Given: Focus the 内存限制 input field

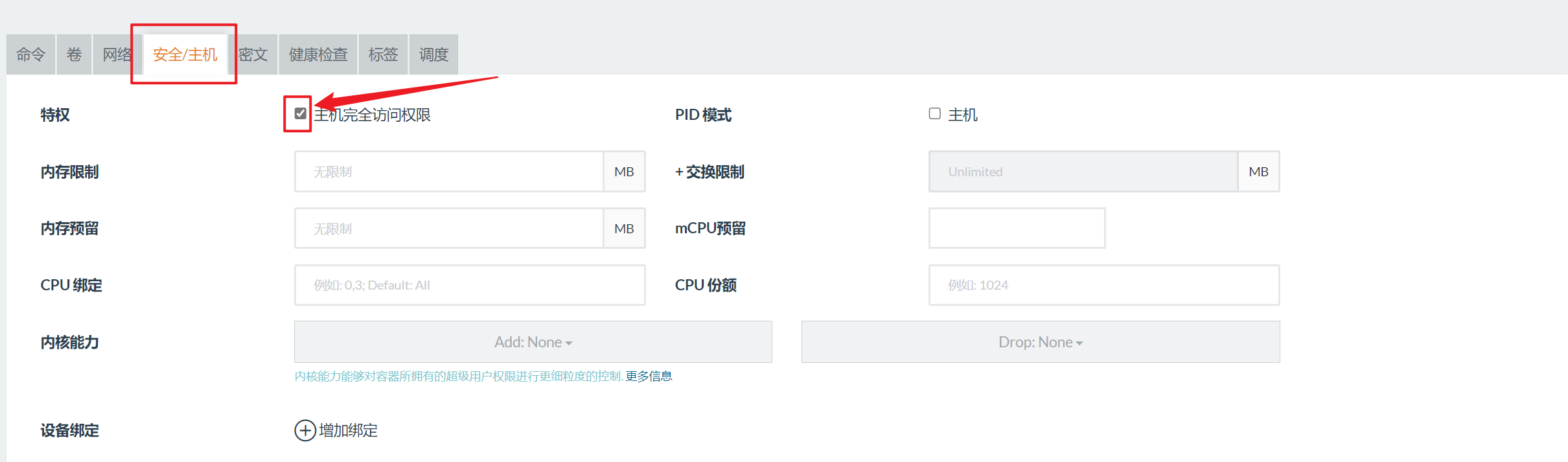Looking at the screenshot, I should (449, 172).
